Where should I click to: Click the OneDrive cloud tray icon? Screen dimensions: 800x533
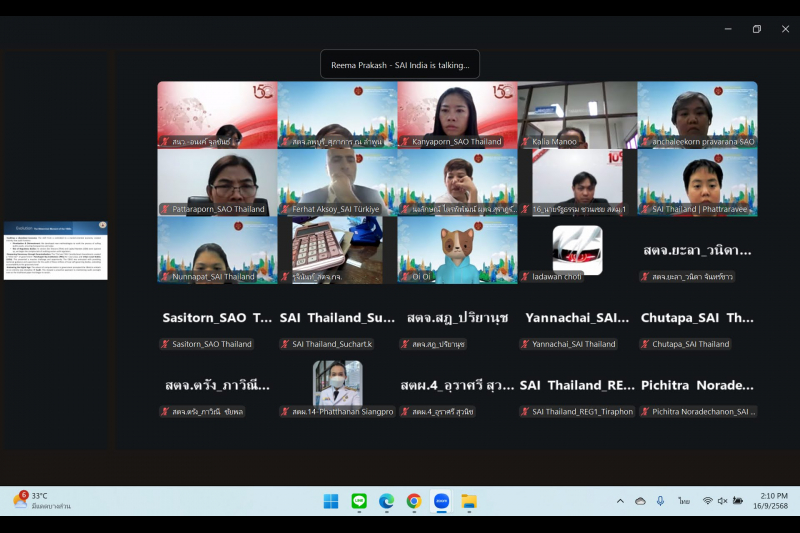[640, 501]
